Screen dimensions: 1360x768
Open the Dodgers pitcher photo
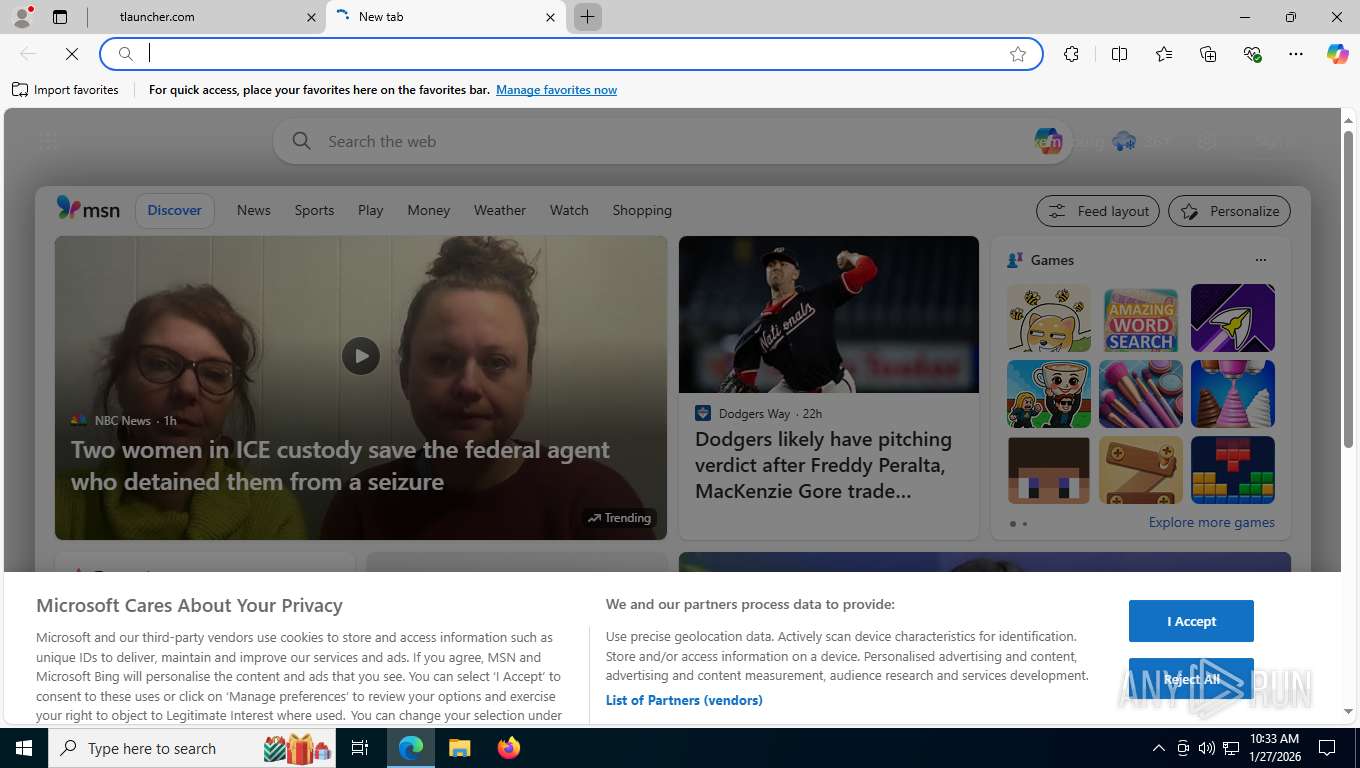829,314
